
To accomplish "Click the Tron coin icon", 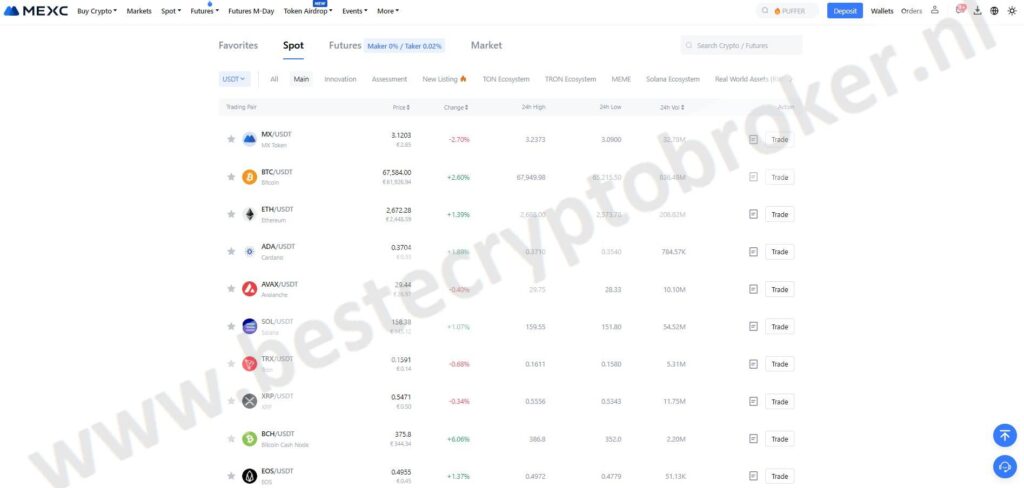I will pyautogui.click(x=249, y=364).
